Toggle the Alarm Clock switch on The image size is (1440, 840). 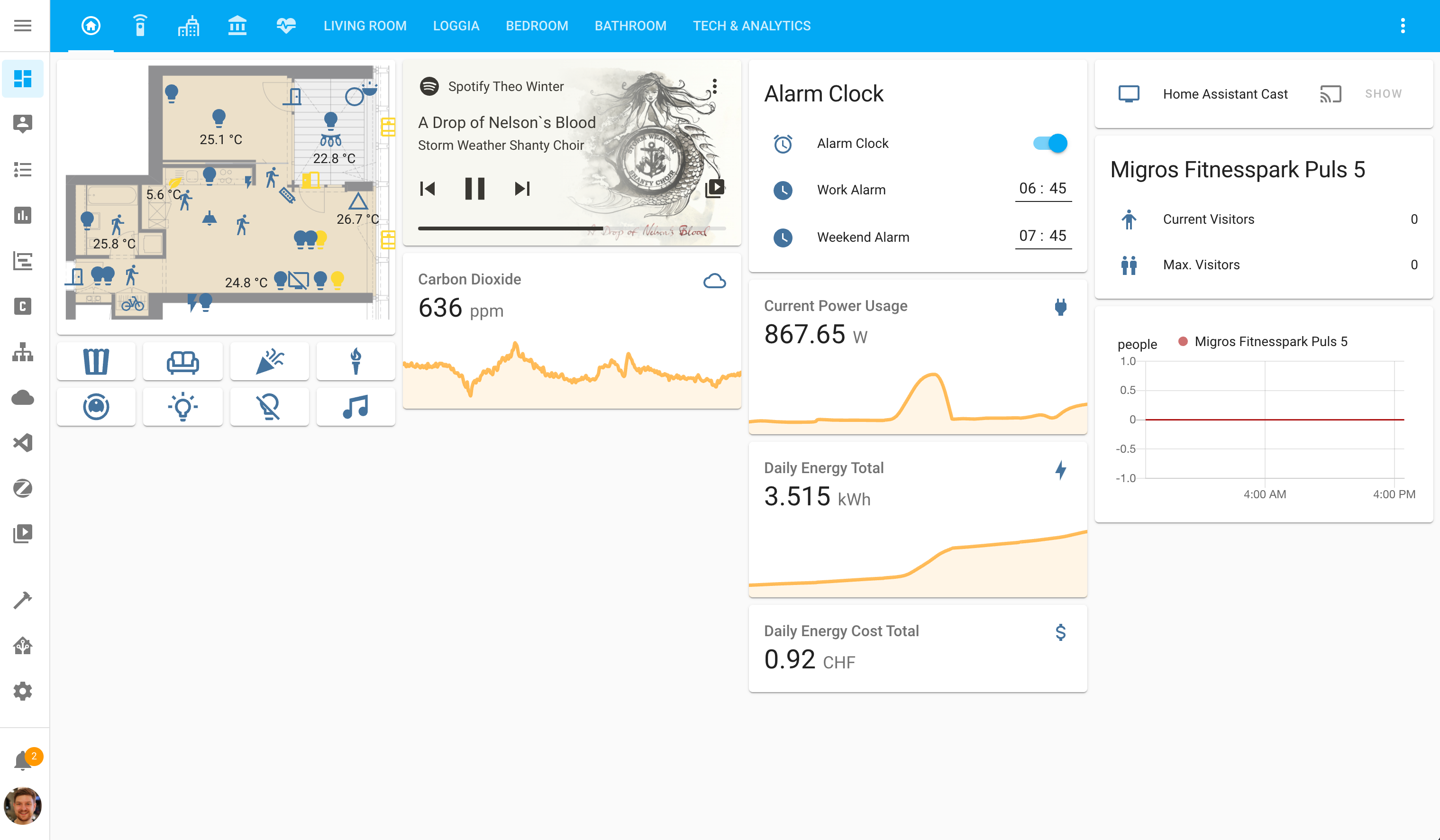1049,143
